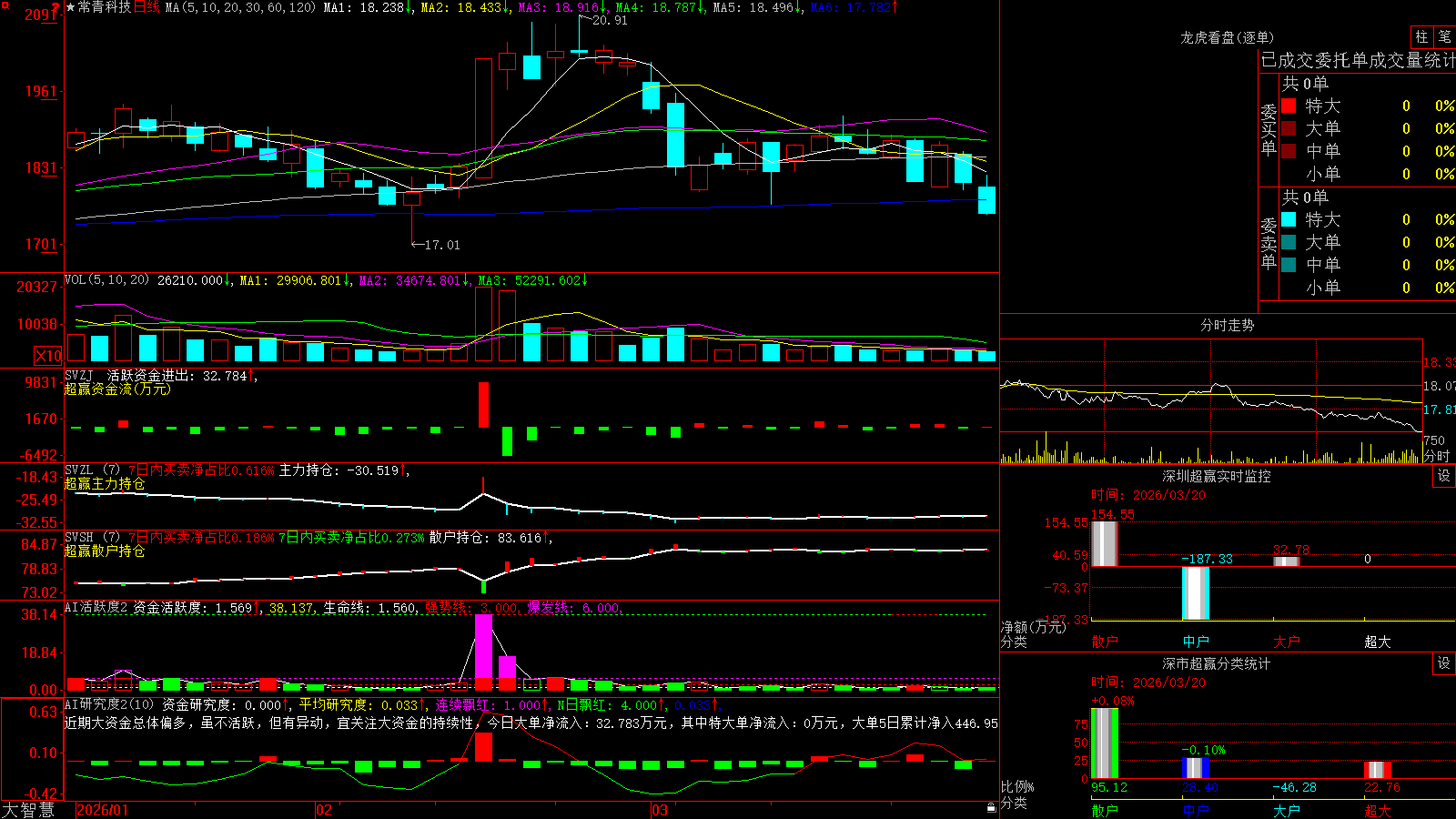Open the VOL(5,10,20) indicator label
The height and width of the screenshot is (819, 1456).
point(106,280)
